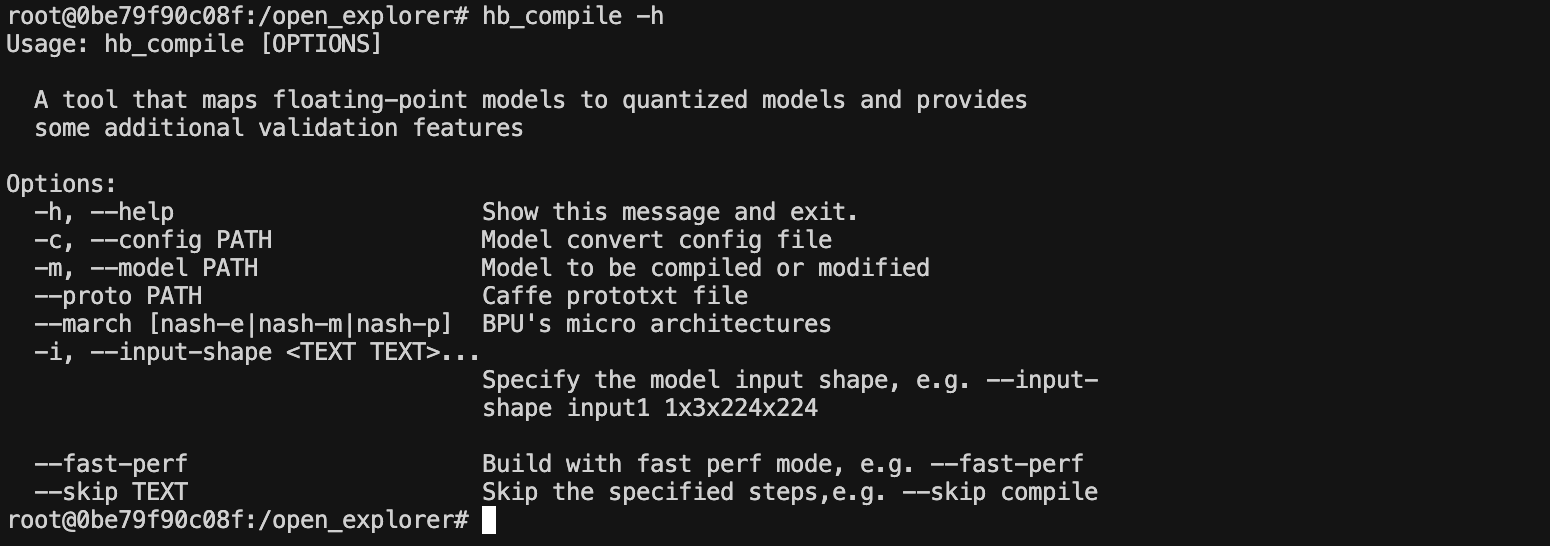1550x546 pixels.
Task: Click the '-i, --input-shape <TEXT TEXT>...' option
Action: tap(257, 352)
